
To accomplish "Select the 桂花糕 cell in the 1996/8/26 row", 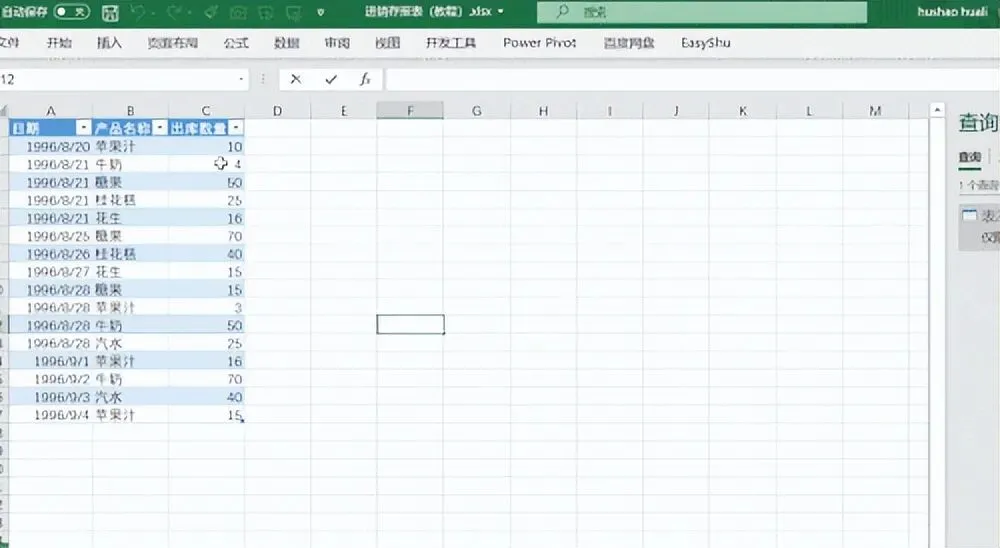I will [131, 254].
